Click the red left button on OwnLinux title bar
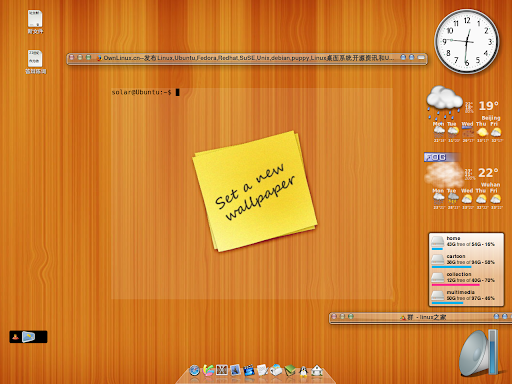512x384 pixels. point(71,57)
